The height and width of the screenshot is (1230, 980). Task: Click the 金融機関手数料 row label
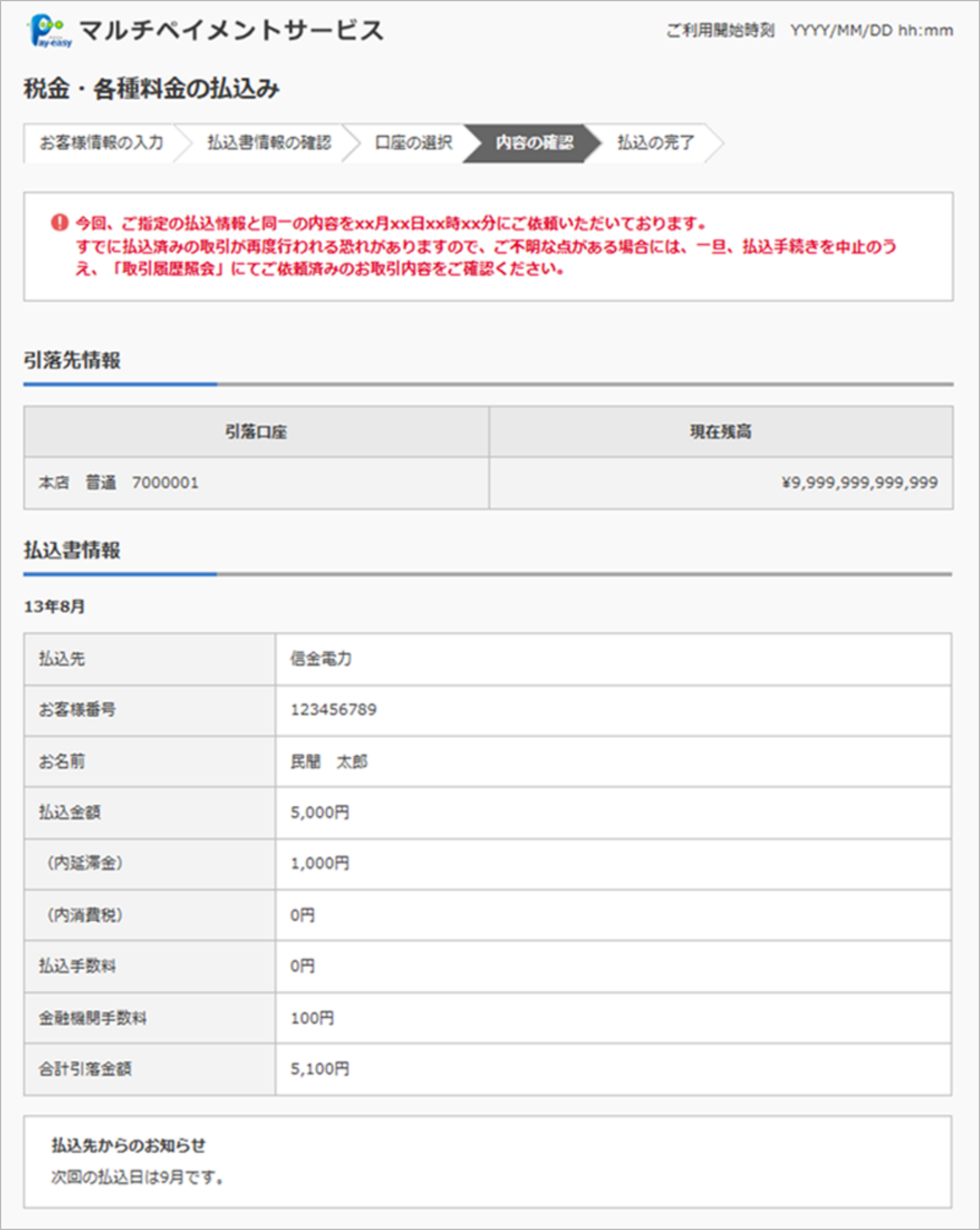(93, 1018)
